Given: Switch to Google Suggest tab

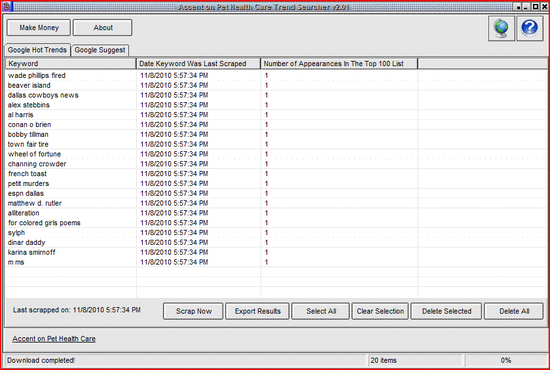Looking at the screenshot, I should click(x=100, y=50).
